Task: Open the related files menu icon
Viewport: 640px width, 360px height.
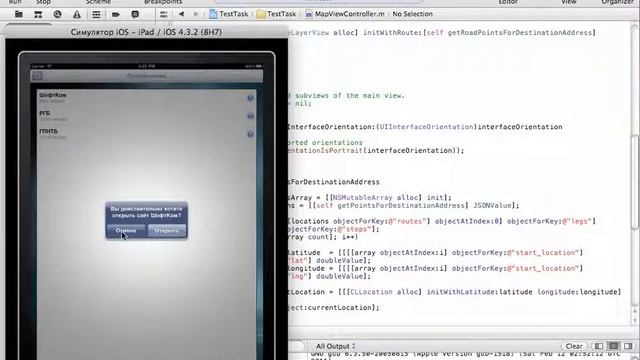Action: pyautogui.click(x=164, y=14)
